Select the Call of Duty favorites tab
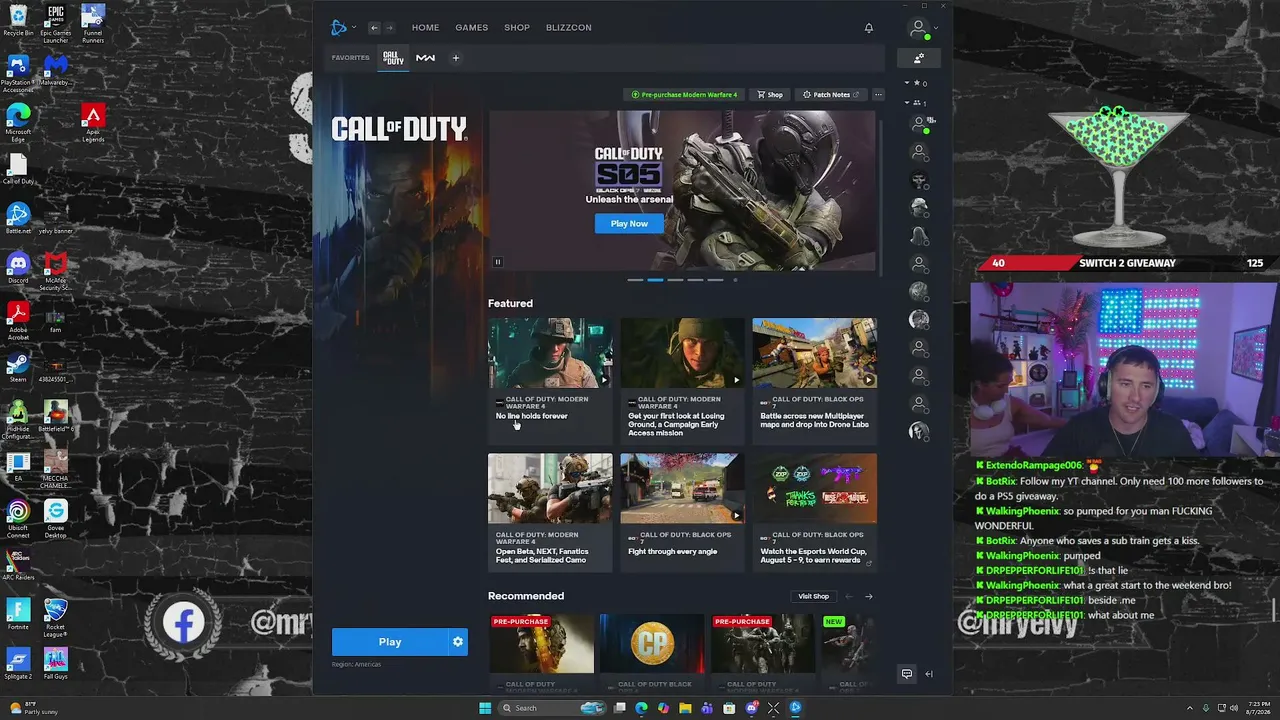 tap(394, 58)
